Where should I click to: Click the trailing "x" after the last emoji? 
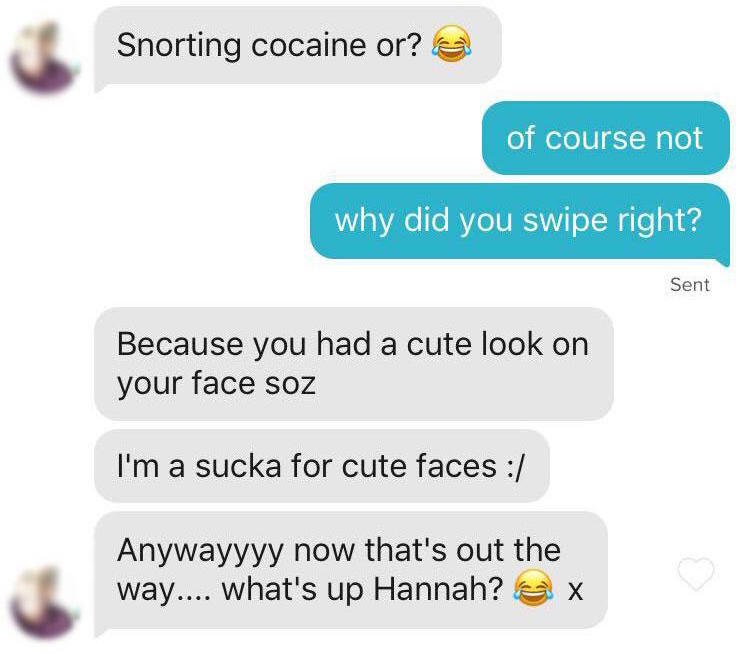[x=575, y=591]
